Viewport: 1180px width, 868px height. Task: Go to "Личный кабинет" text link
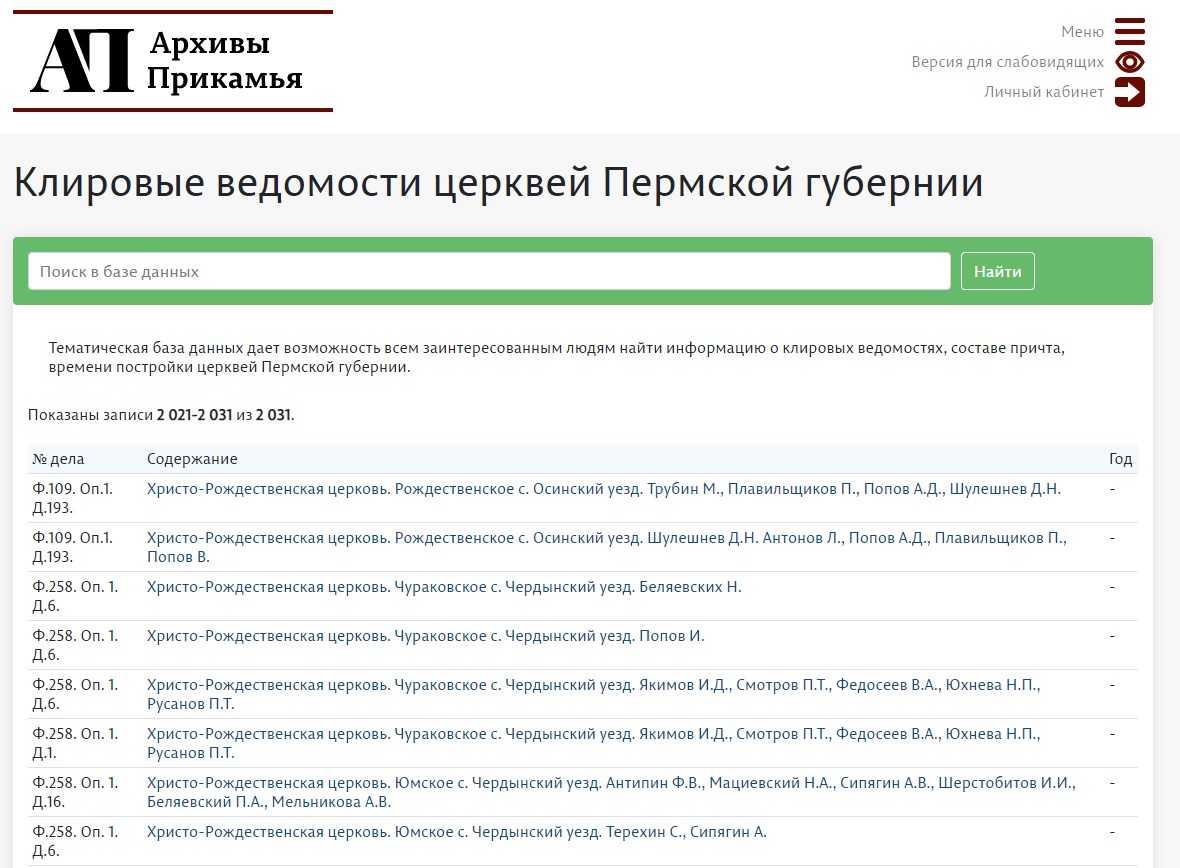coord(1044,92)
